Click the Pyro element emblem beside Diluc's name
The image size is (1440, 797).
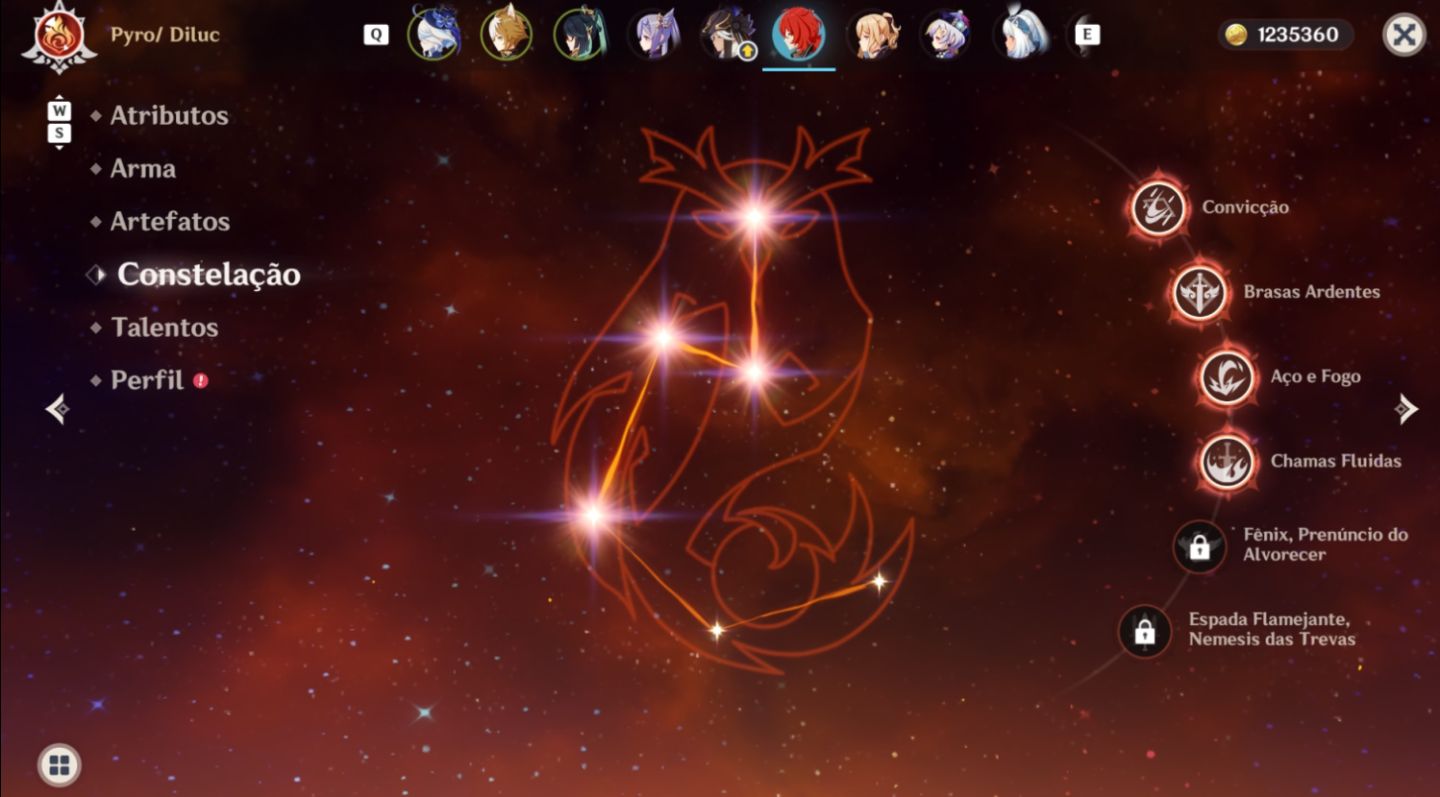pyautogui.click(x=59, y=36)
